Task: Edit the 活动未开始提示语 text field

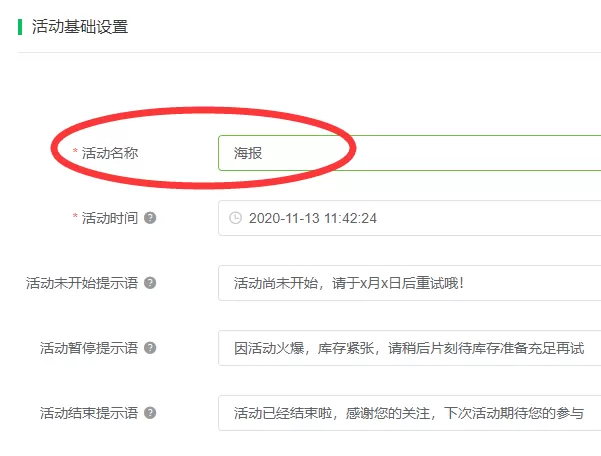Action: [x=409, y=283]
